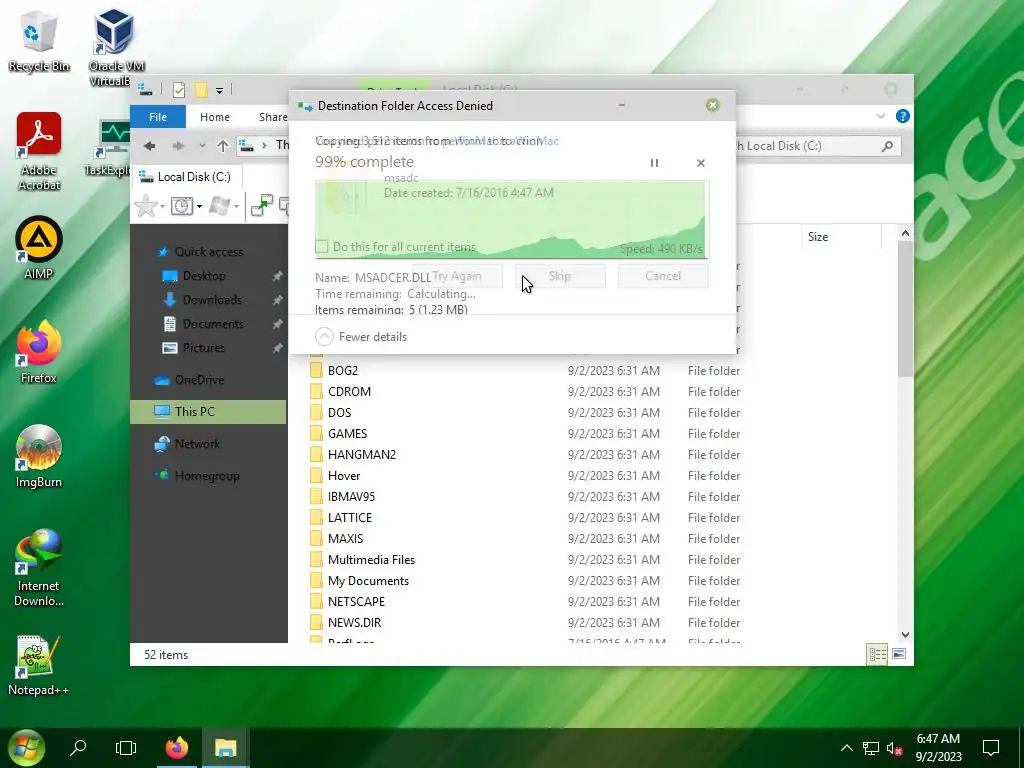Open Pictures in the navigation pane
Screen dimensions: 1024x768
click(204, 348)
